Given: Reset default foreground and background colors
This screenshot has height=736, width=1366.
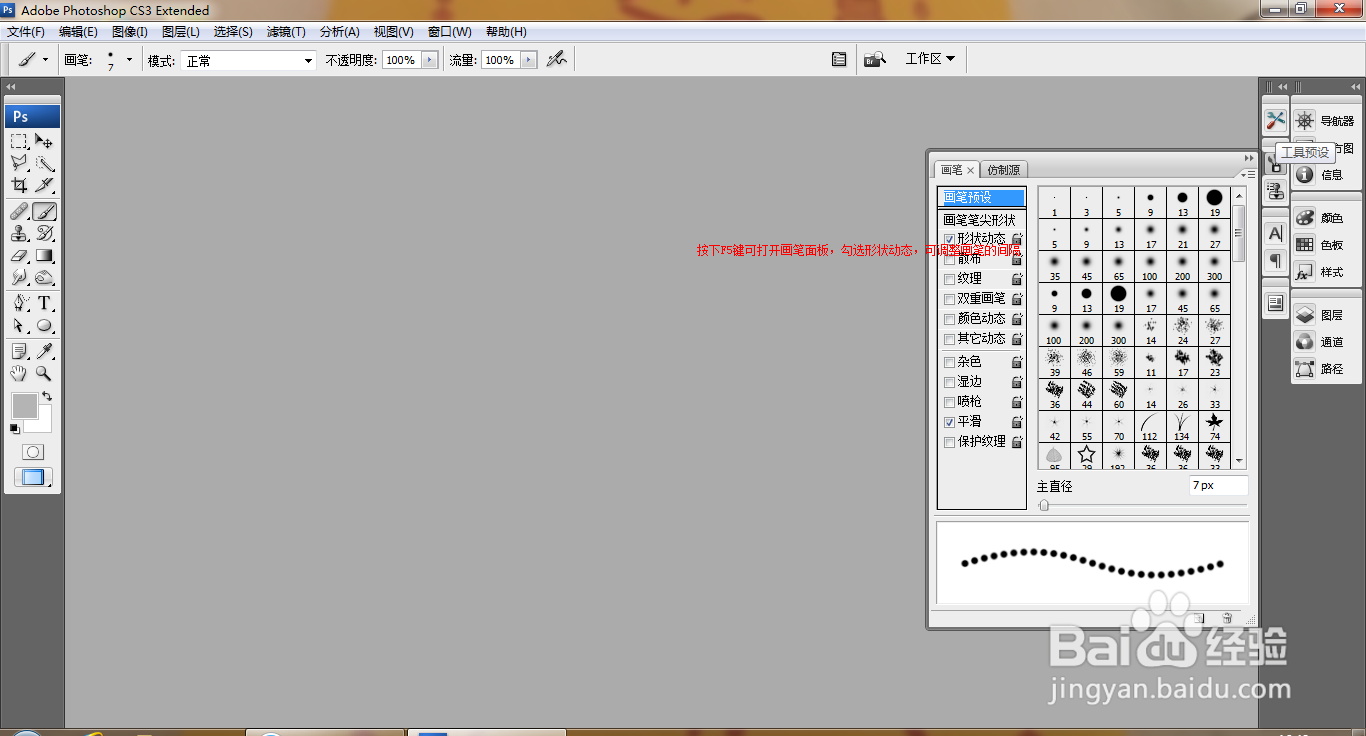Looking at the screenshot, I should (x=14, y=428).
